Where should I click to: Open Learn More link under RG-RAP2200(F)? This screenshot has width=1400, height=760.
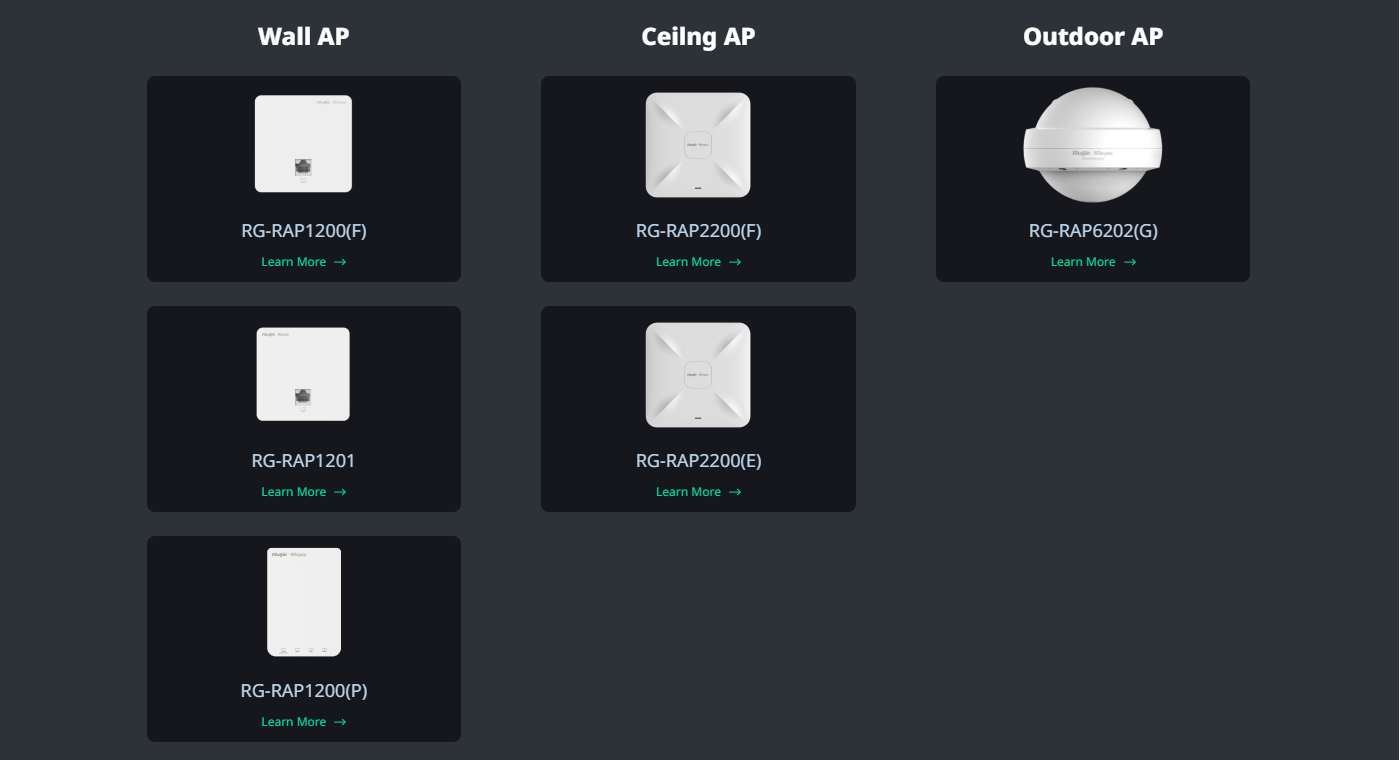[698, 262]
